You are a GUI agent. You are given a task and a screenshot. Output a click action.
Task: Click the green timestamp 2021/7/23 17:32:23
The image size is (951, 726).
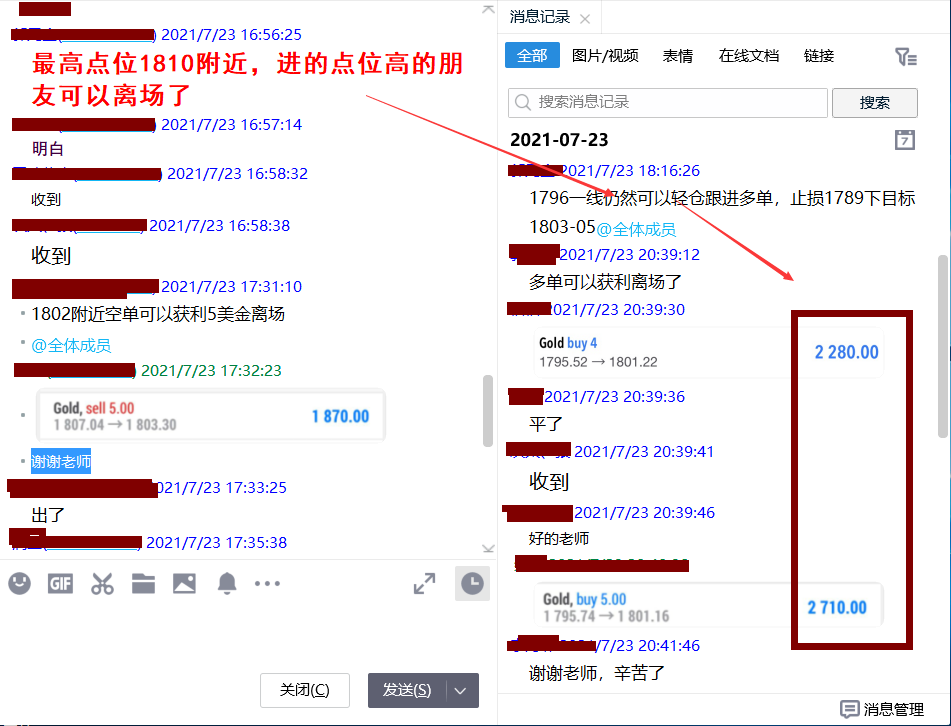211,370
